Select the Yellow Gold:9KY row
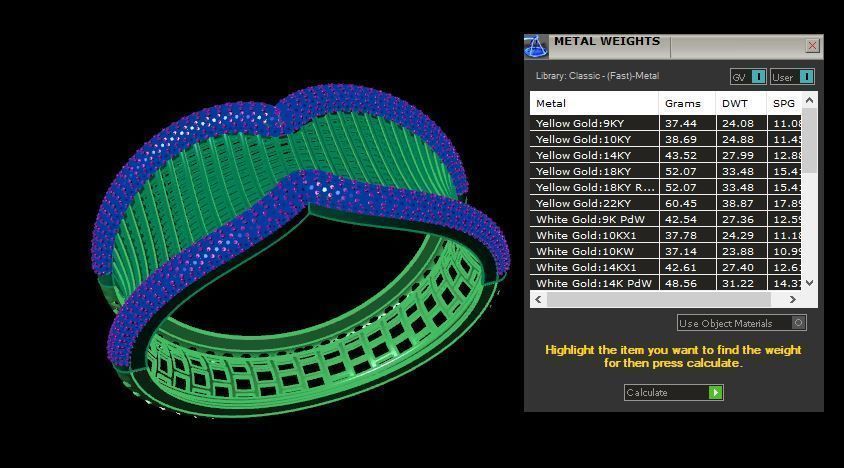844x468 pixels. click(x=666, y=123)
